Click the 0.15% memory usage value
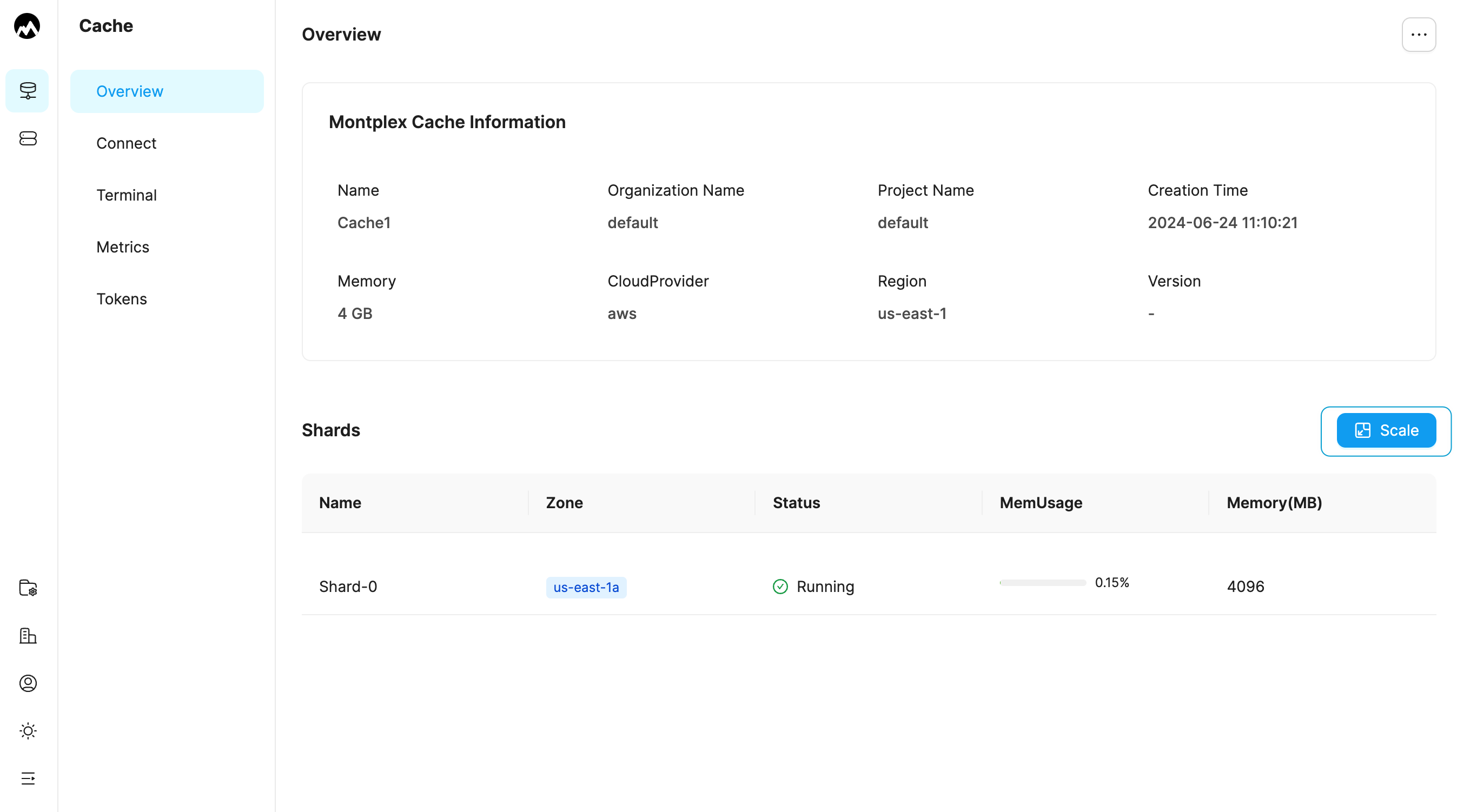Screen dimensions: 1457x812 click(x=1112, y=582)
